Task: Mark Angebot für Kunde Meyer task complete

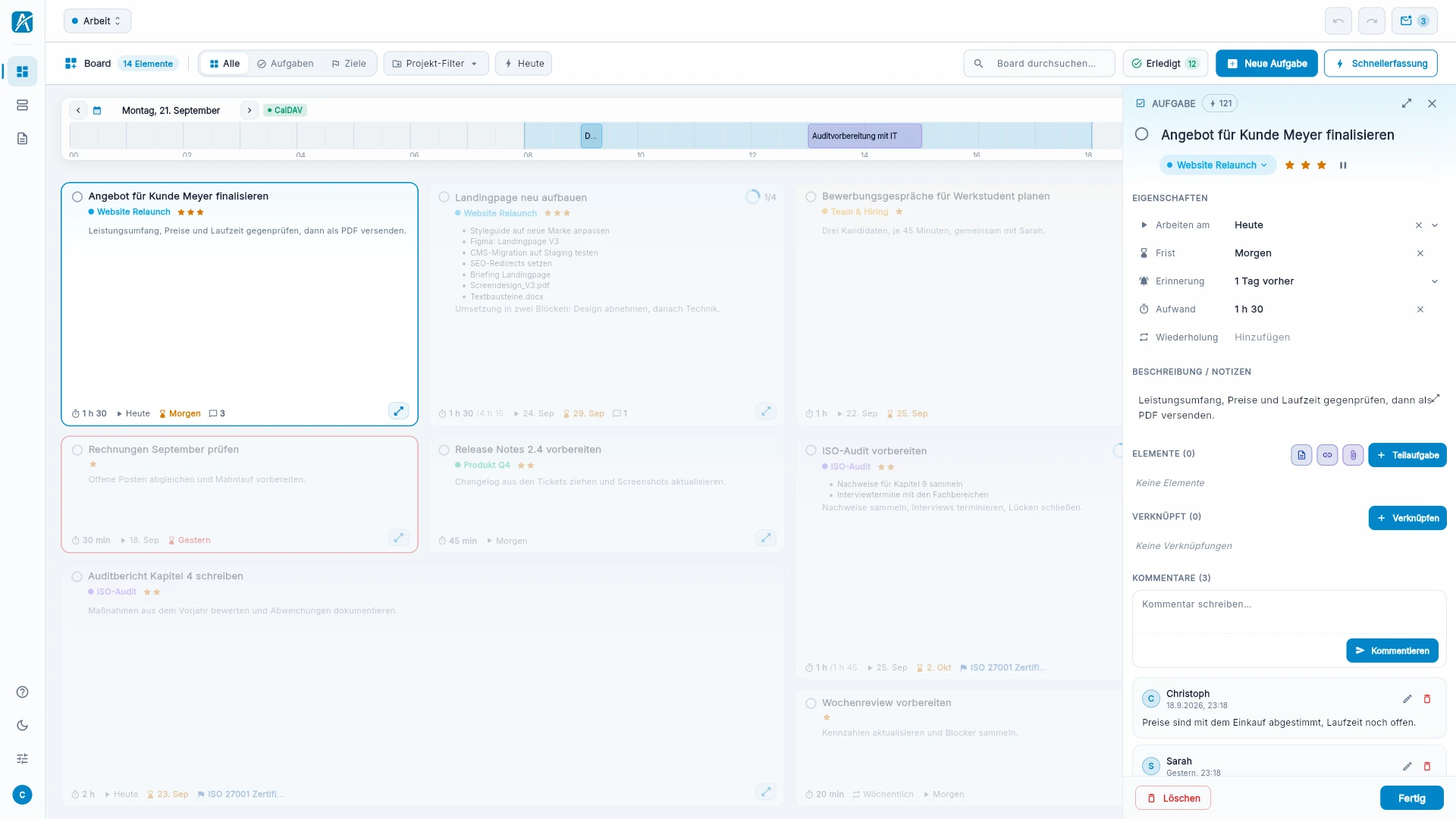Action: coord(1141,134)
